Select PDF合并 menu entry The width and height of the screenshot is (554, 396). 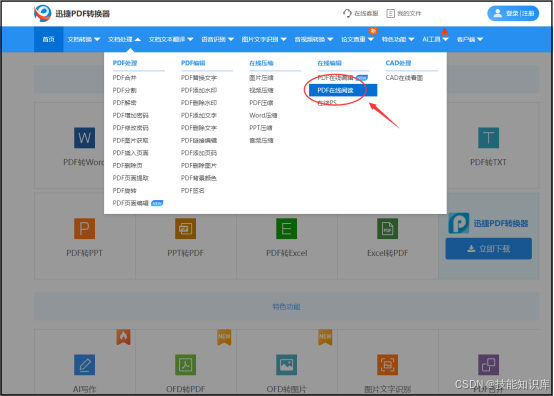point(124,78)
